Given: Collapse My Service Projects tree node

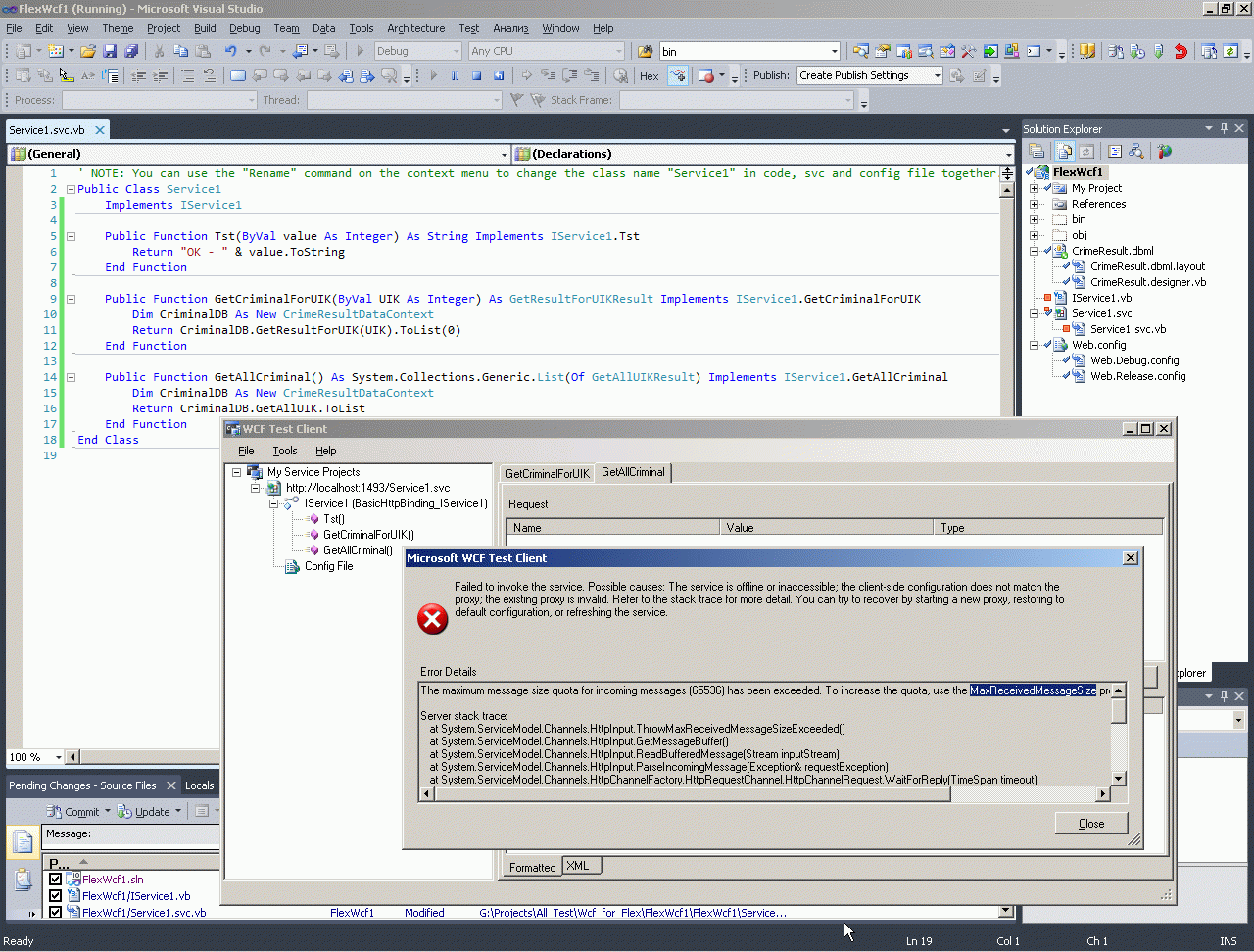Looking at the screenshot, I should pyautogui.click(x=236, y=472).
